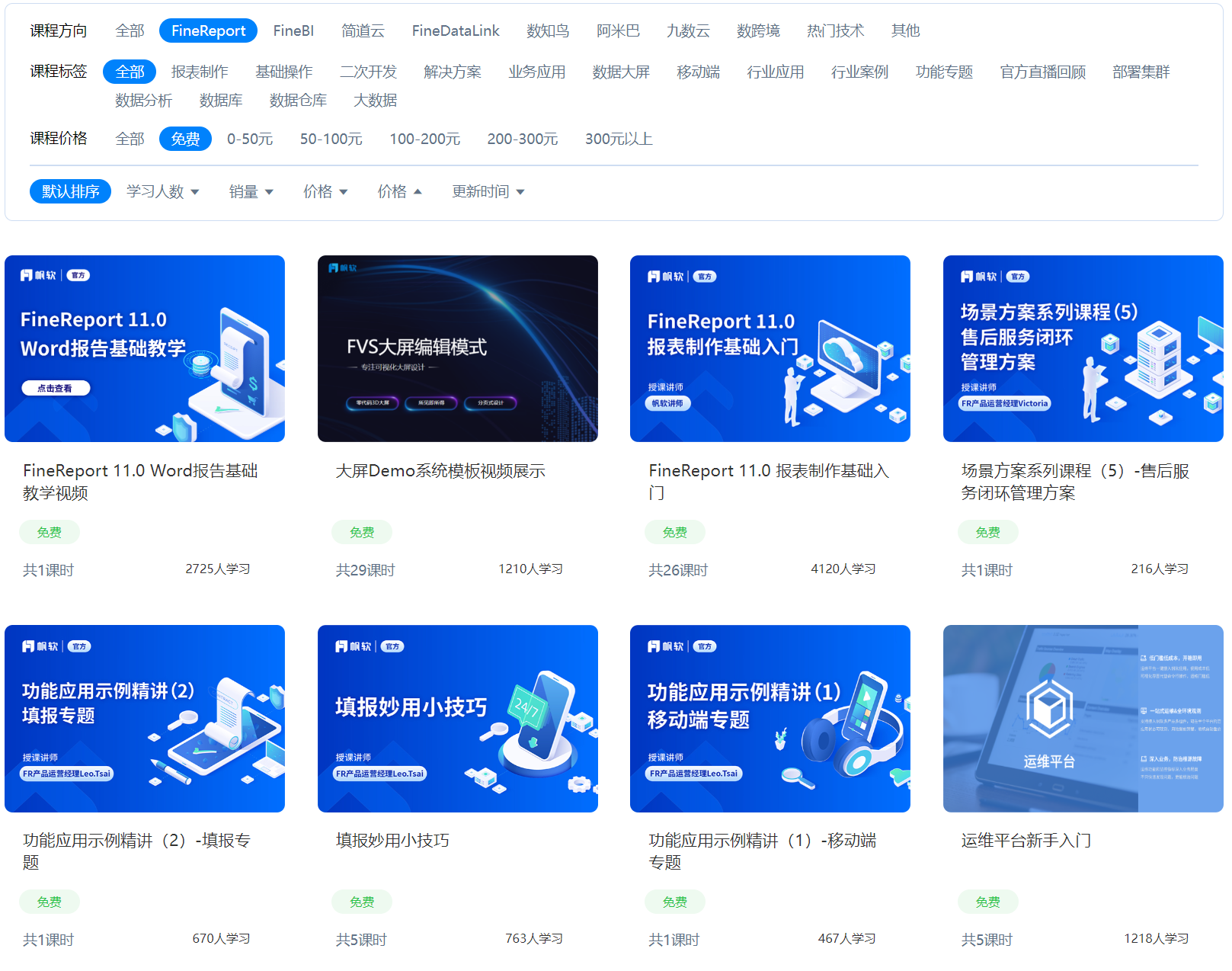
Task: Click the 4120人学习 count text
Action: 843,569
